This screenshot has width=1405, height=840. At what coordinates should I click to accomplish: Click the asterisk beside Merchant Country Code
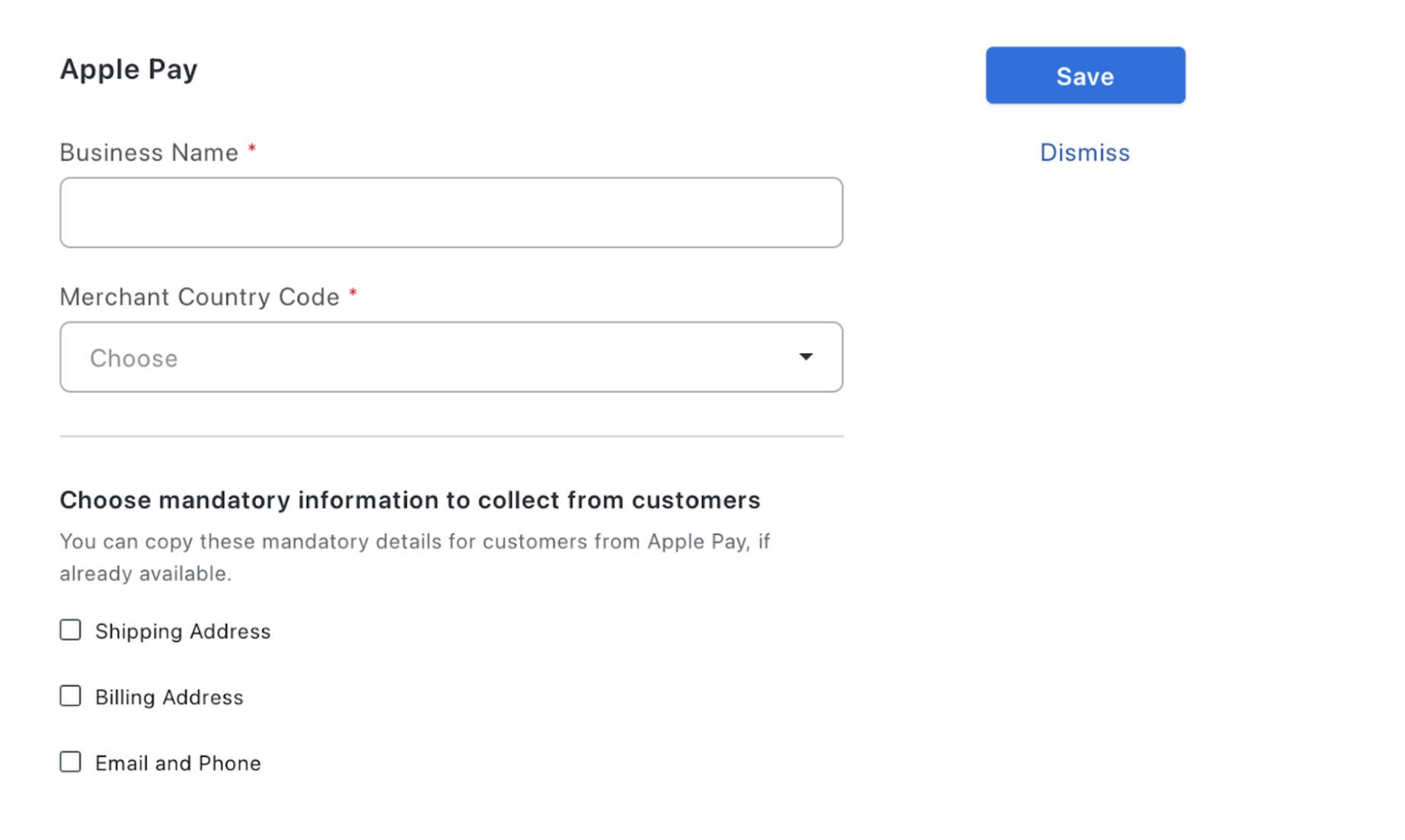[353, 293]
